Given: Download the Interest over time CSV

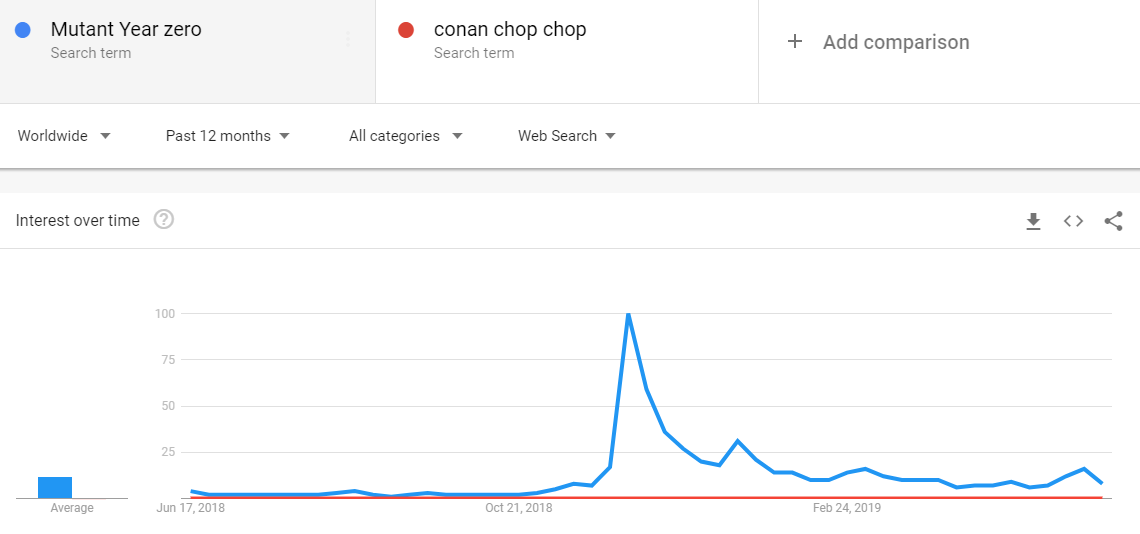Looking at the screenshot, I should (1033, 221).
